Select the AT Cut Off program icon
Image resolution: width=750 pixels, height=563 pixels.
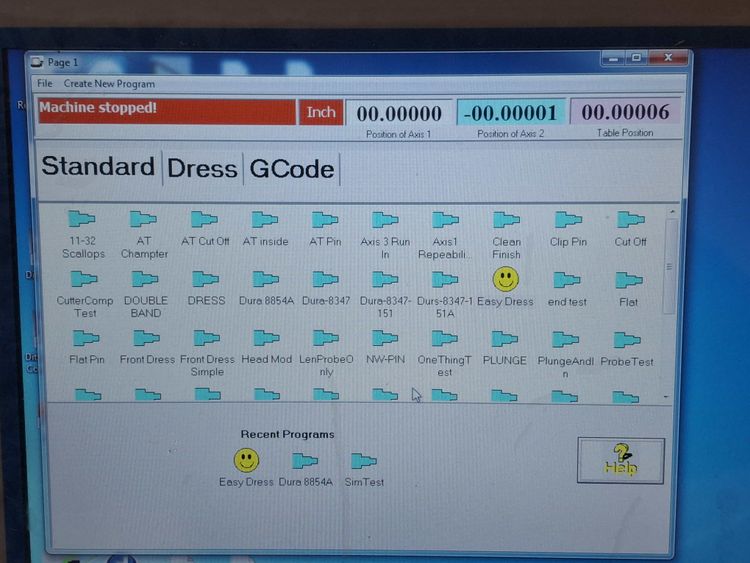205,221
